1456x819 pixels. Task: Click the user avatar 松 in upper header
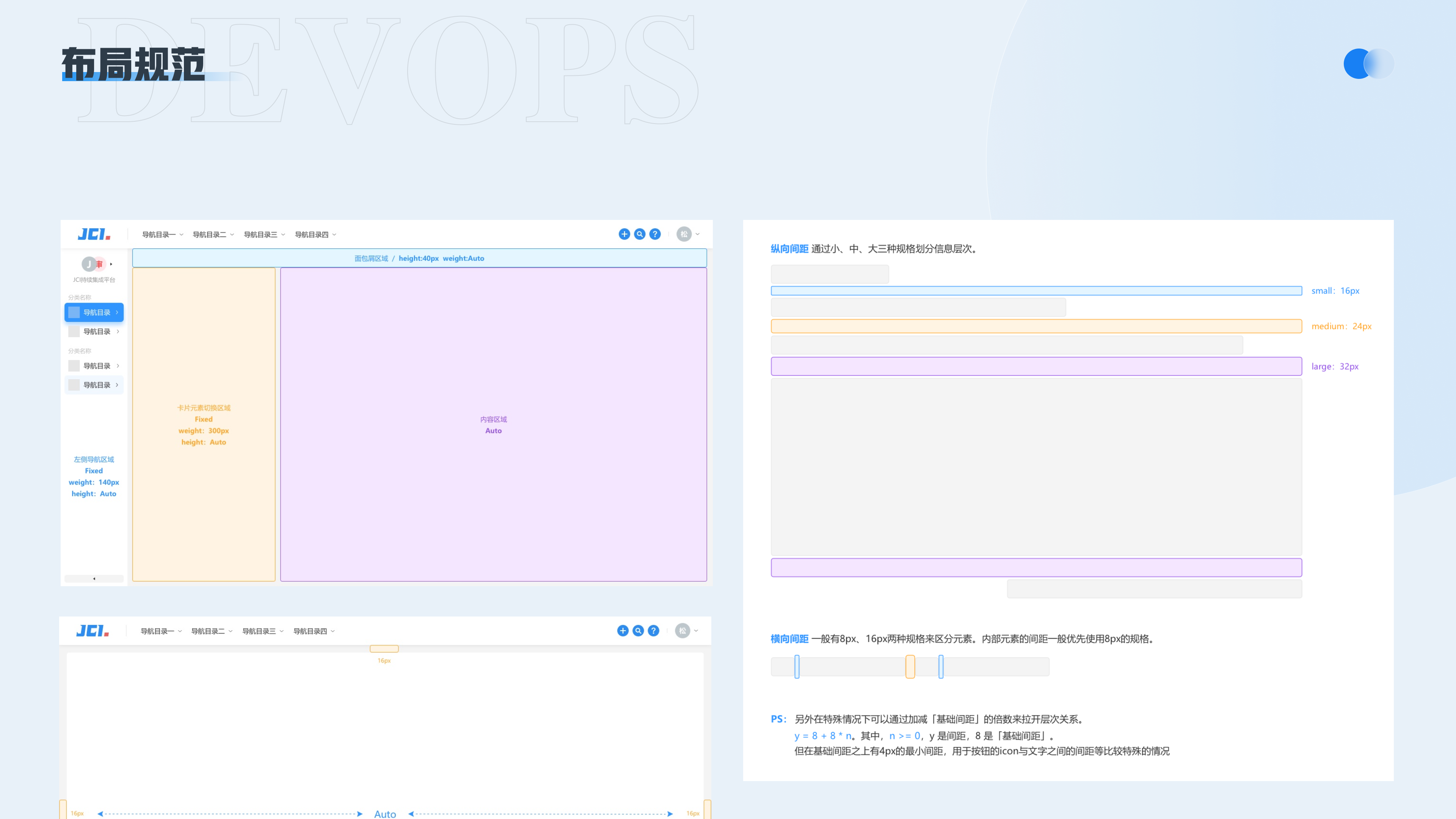[684, 234]
